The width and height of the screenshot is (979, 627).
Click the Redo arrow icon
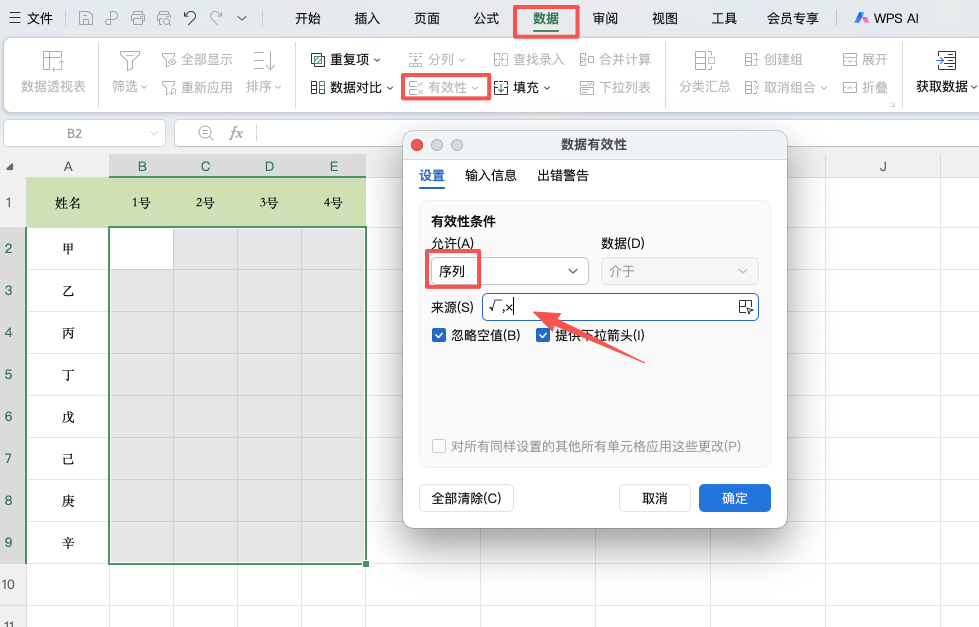point(216,18)
